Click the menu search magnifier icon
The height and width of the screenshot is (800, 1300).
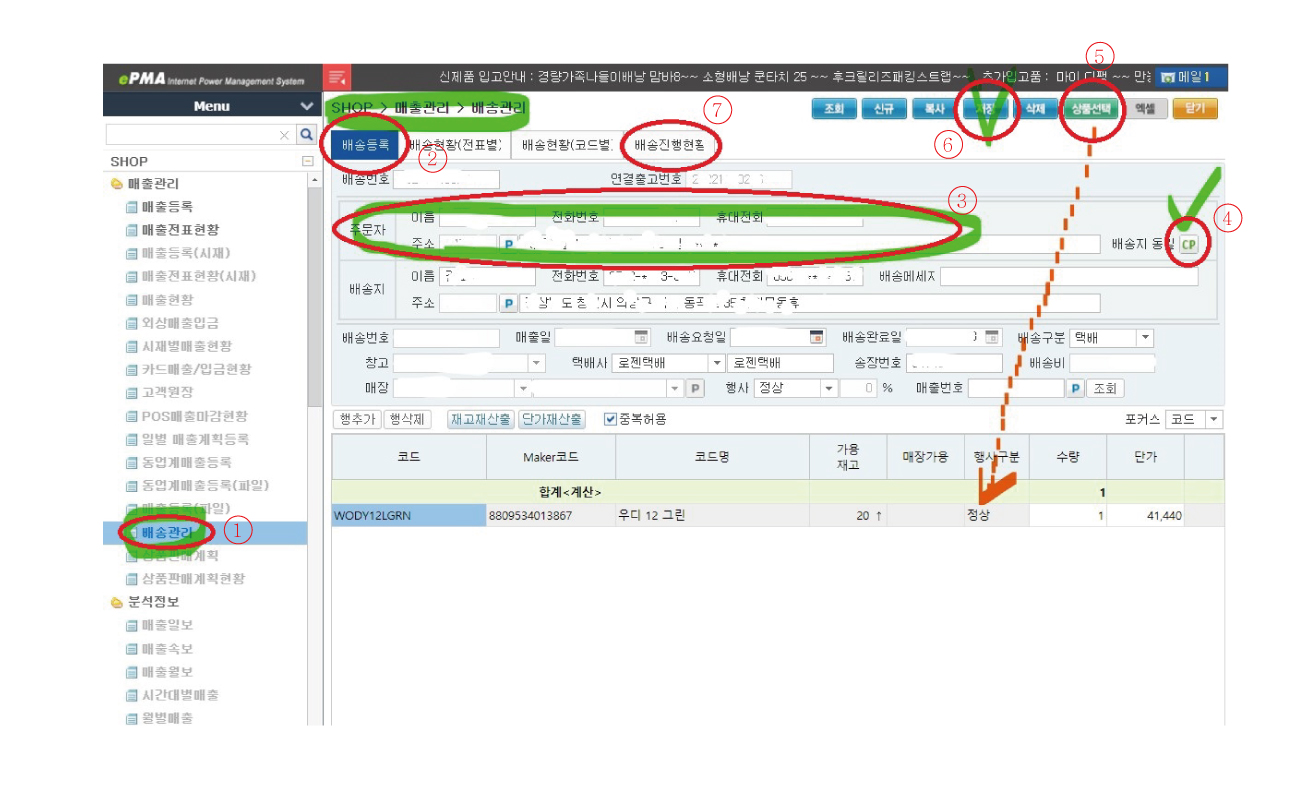[x=306, y=134]
